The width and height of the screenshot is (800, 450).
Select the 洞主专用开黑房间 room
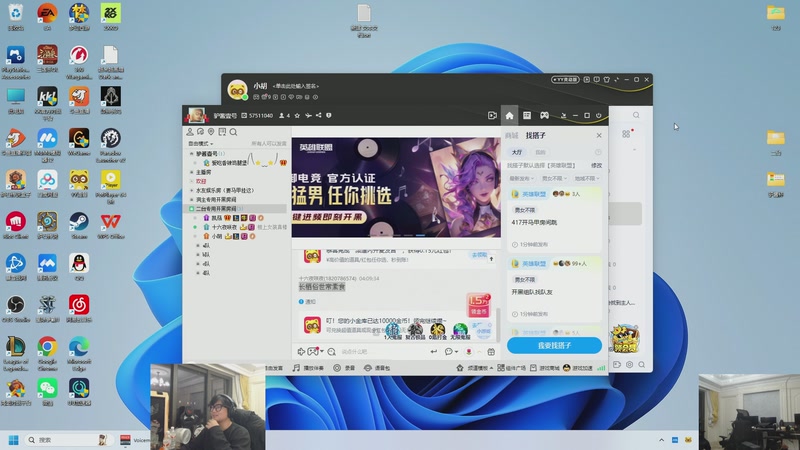[x=216, y=199]
